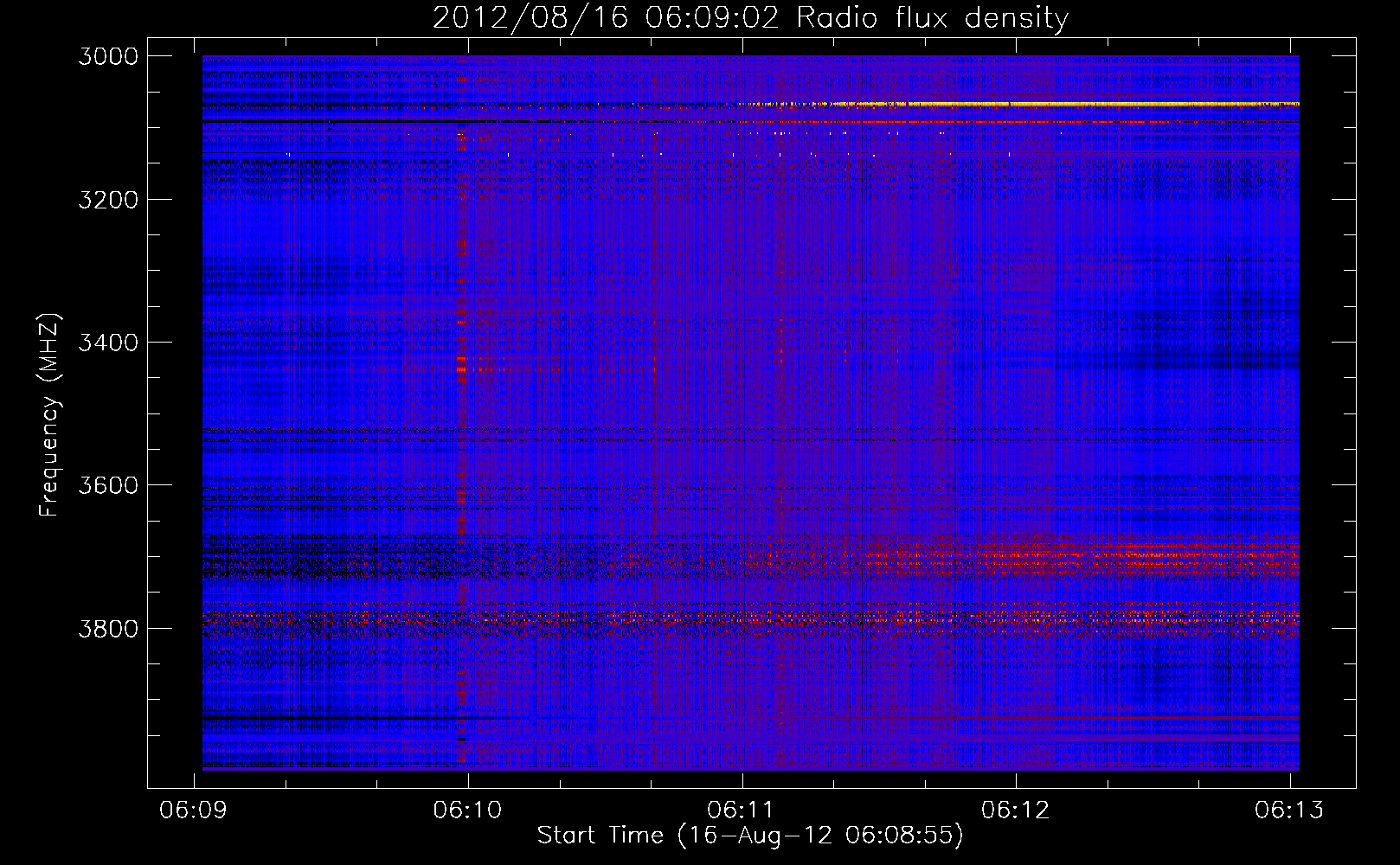Click the 06:11 time axis label
Viewport: 1400px width, 865px height.
(741, 810)
